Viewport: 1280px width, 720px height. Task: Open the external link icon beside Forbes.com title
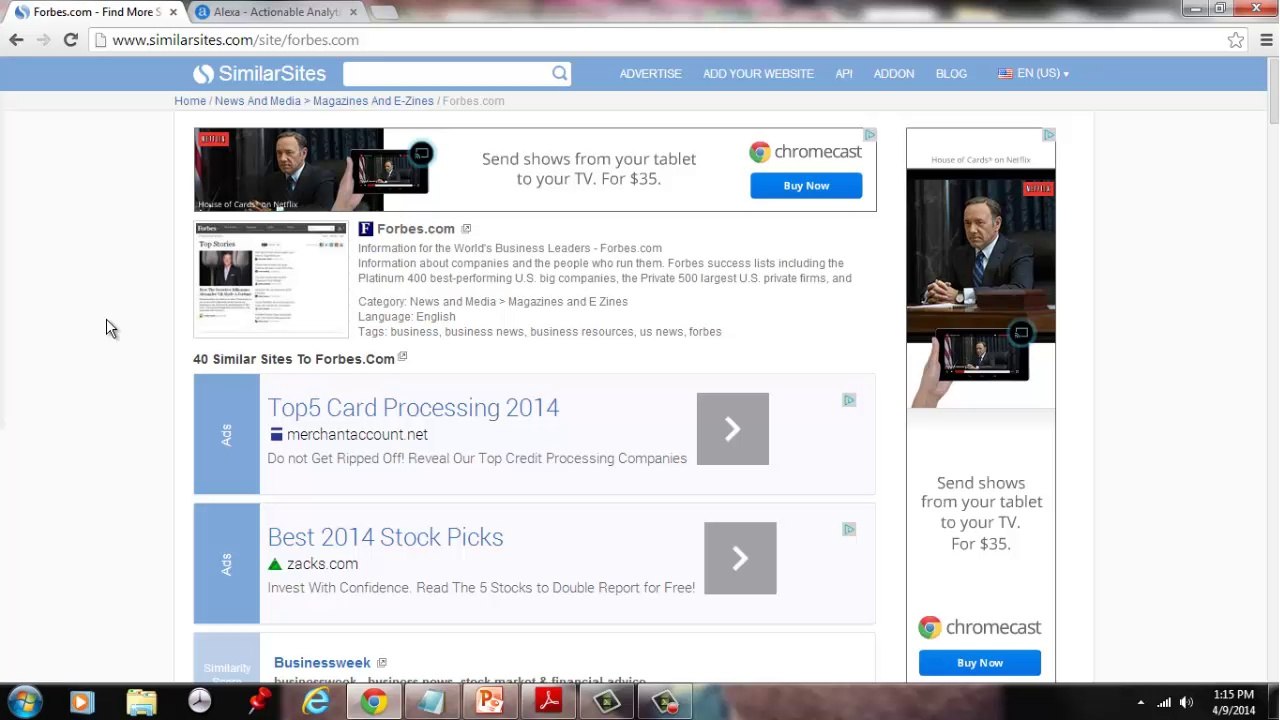(466, 229)
